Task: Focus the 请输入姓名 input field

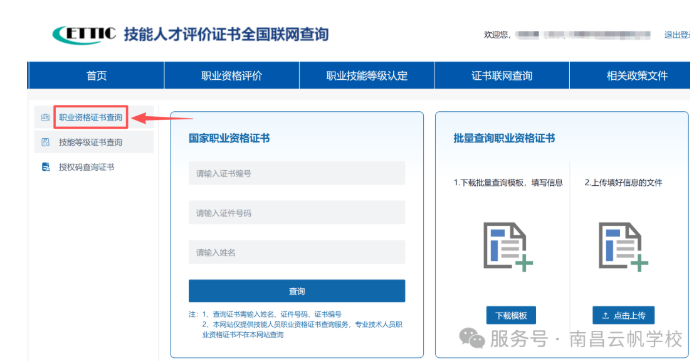Action: pyautogui.click(x=297, y=252)
